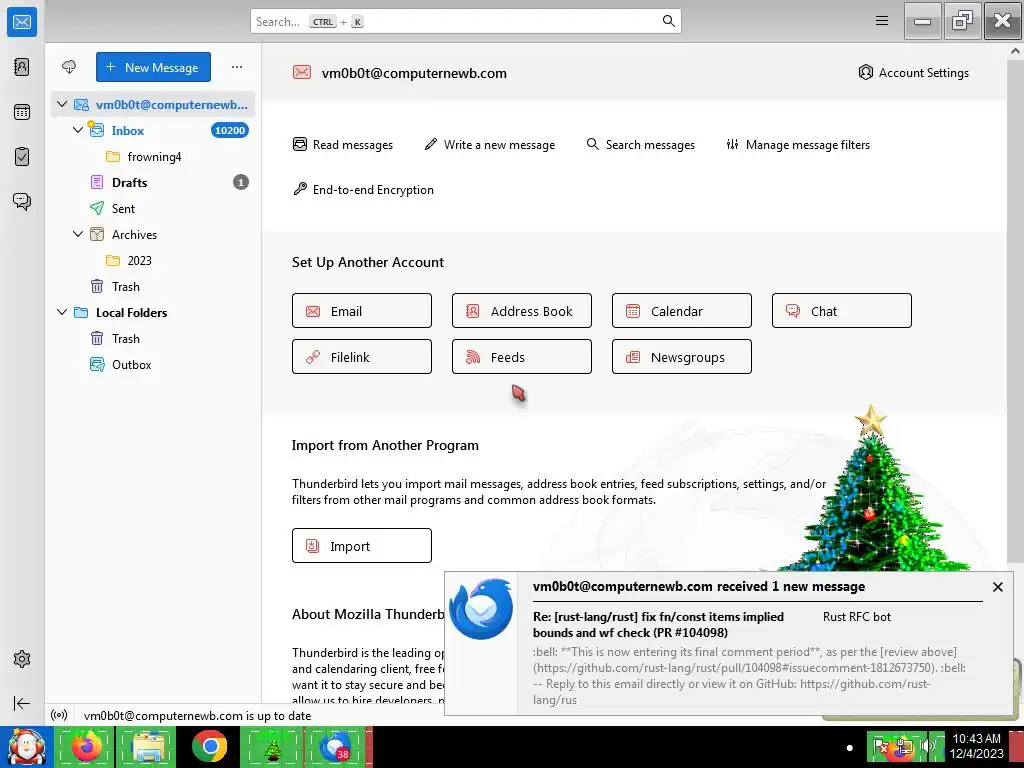This screenshot has width=1024, height=768.
Task: Click the New Message button
Action: 153,67
